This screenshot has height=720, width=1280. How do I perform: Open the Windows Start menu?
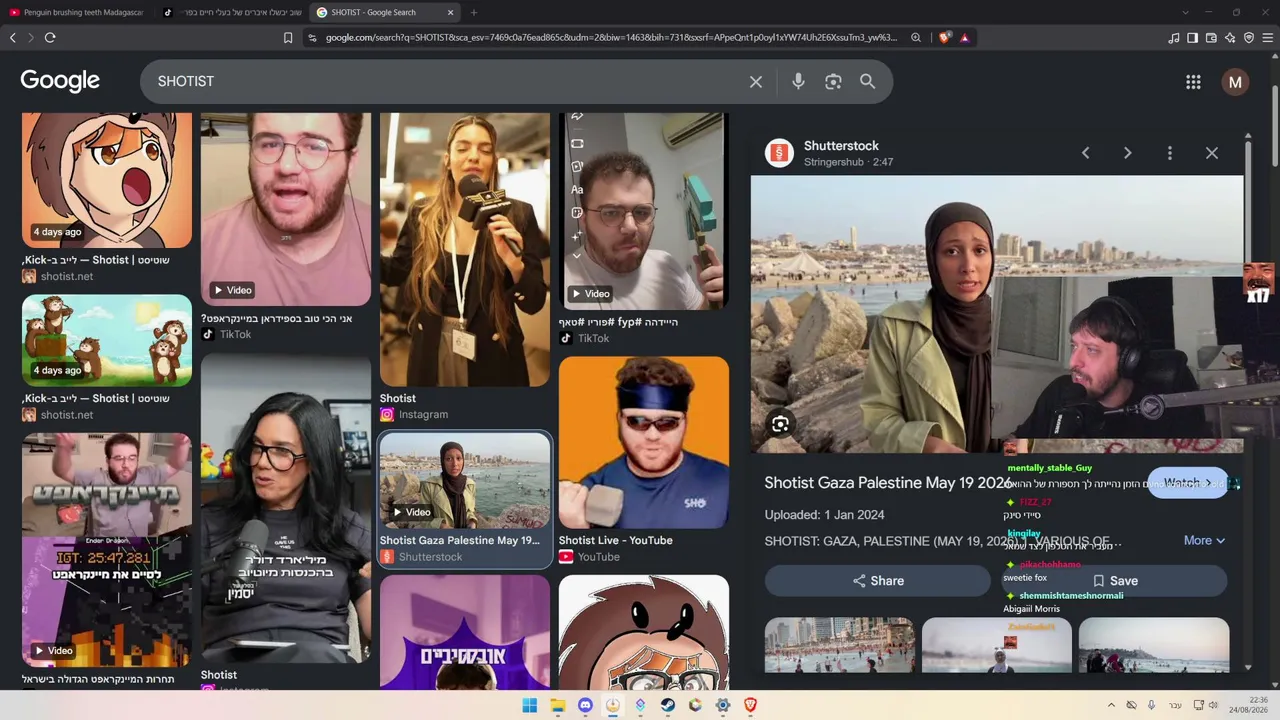coord(529,705)
